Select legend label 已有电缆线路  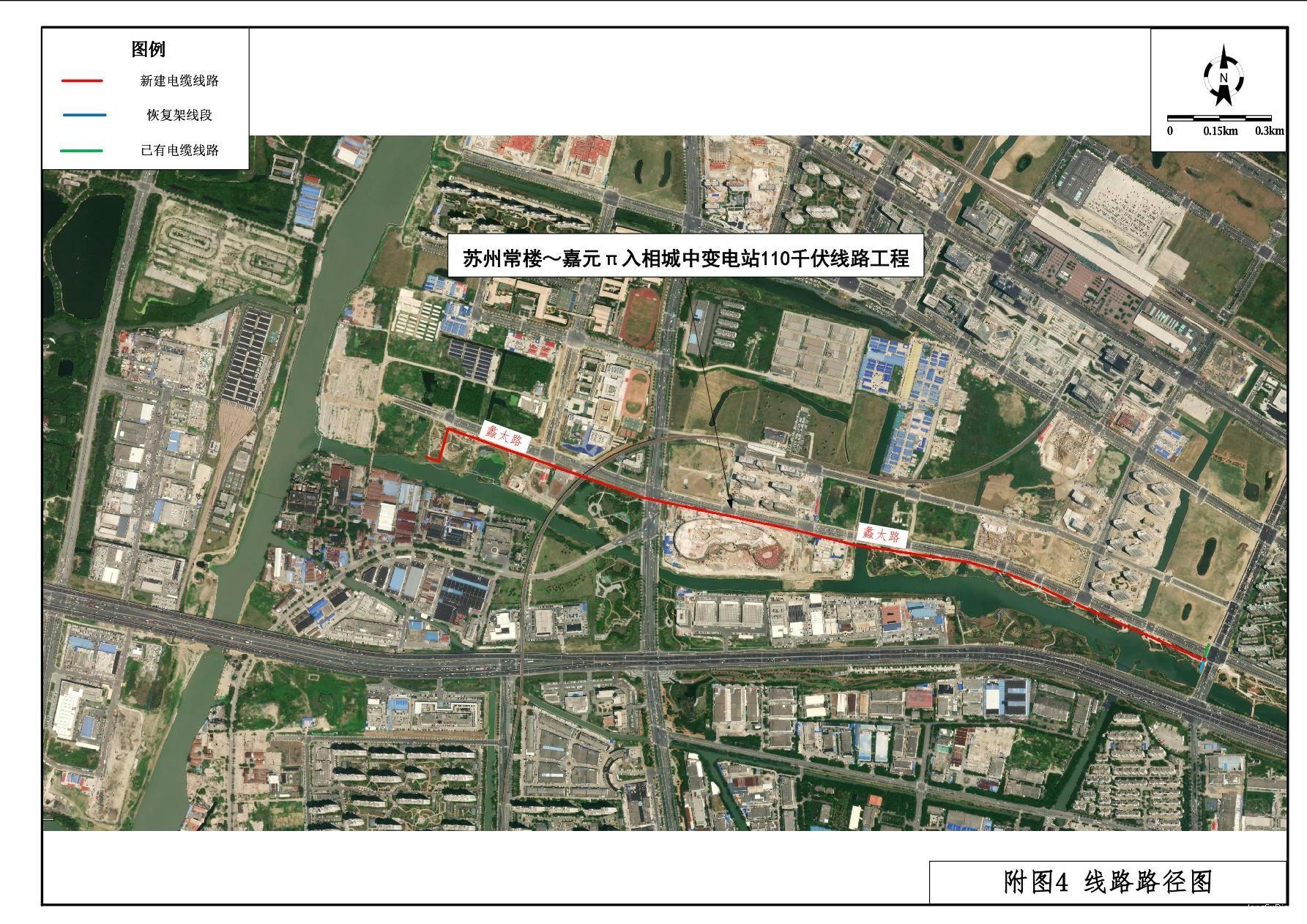tap(180, 150)
